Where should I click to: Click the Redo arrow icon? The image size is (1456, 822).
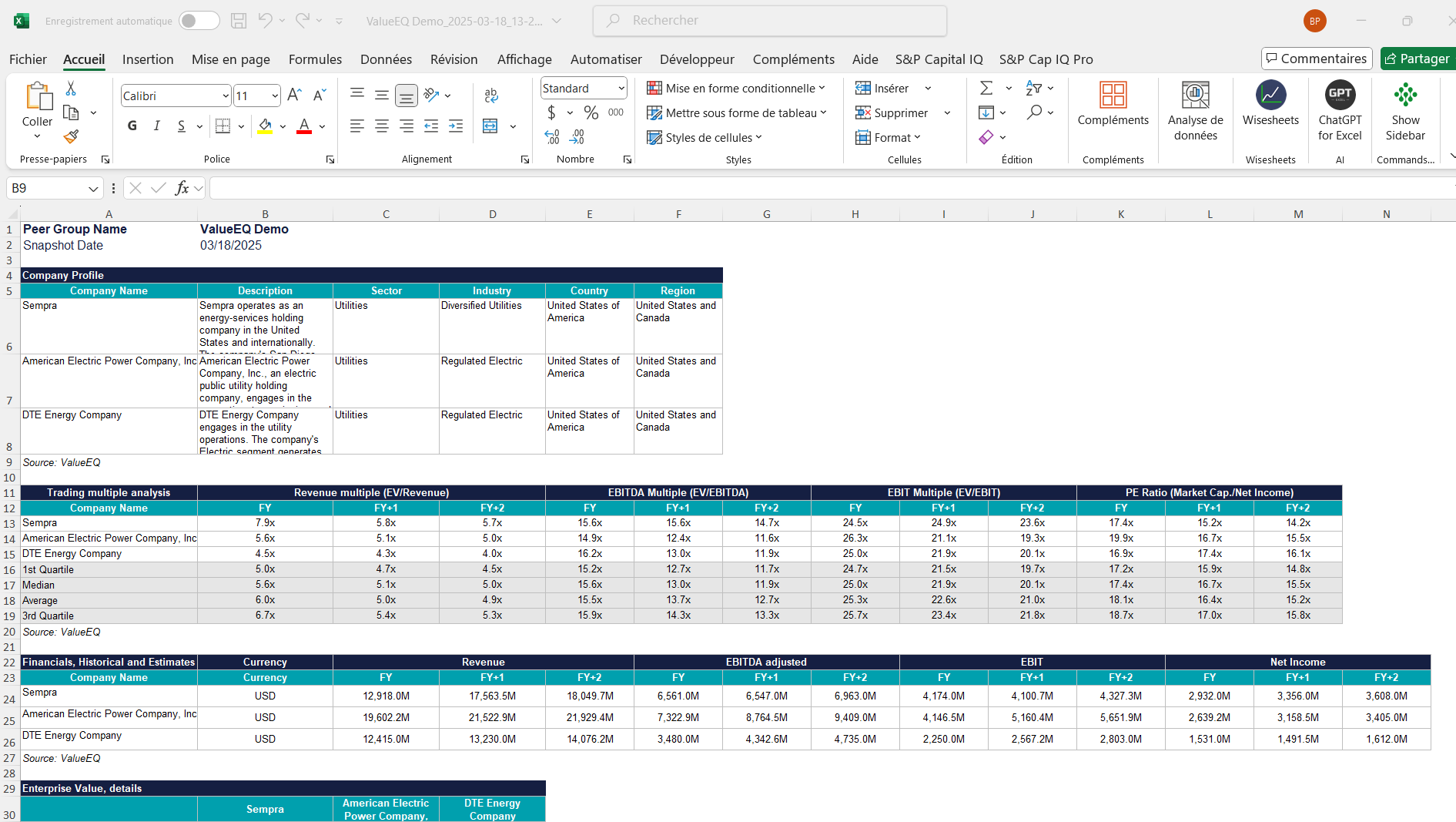point(303,21)
